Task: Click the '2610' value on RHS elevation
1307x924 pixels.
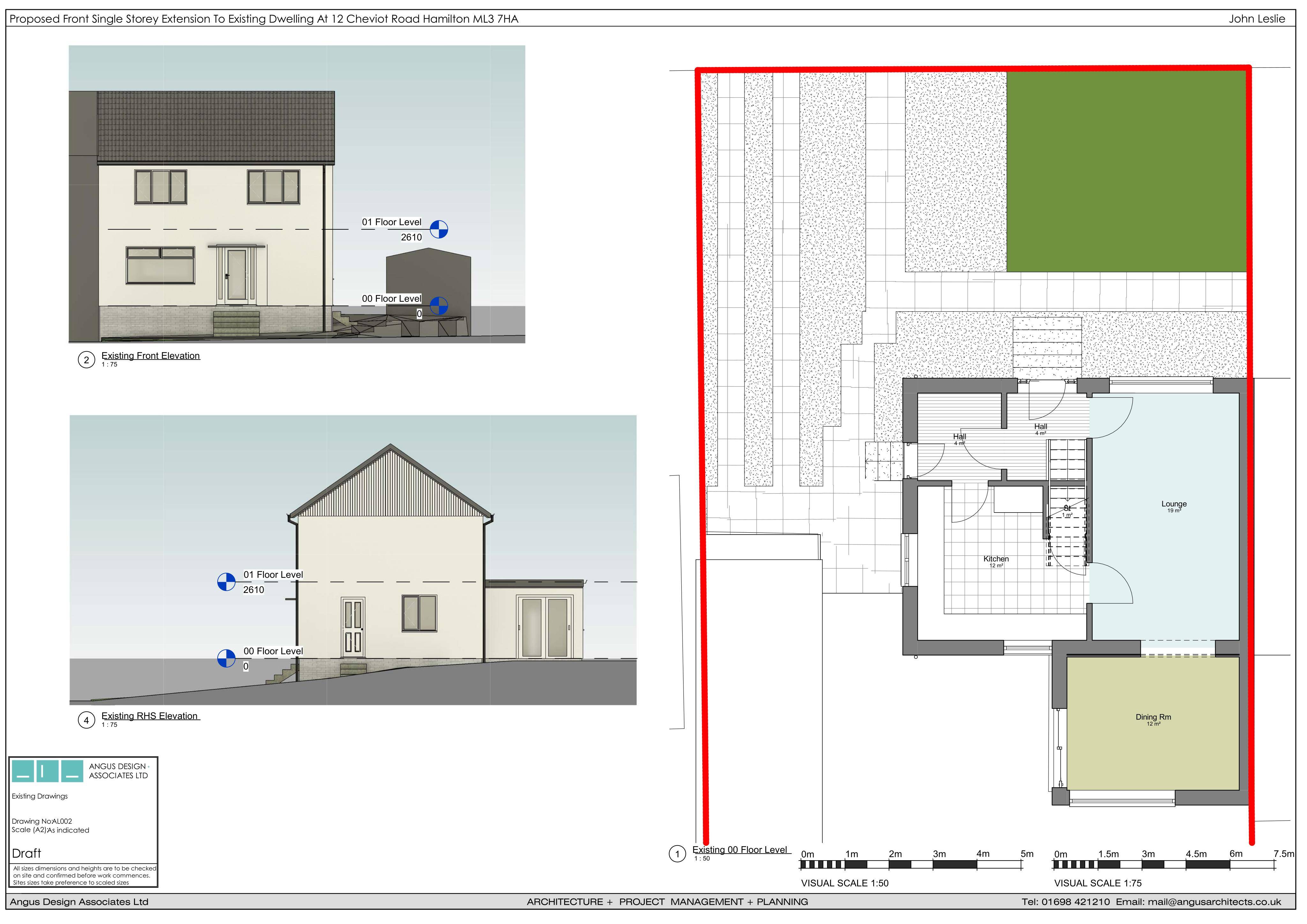Action: coord(253,590)
